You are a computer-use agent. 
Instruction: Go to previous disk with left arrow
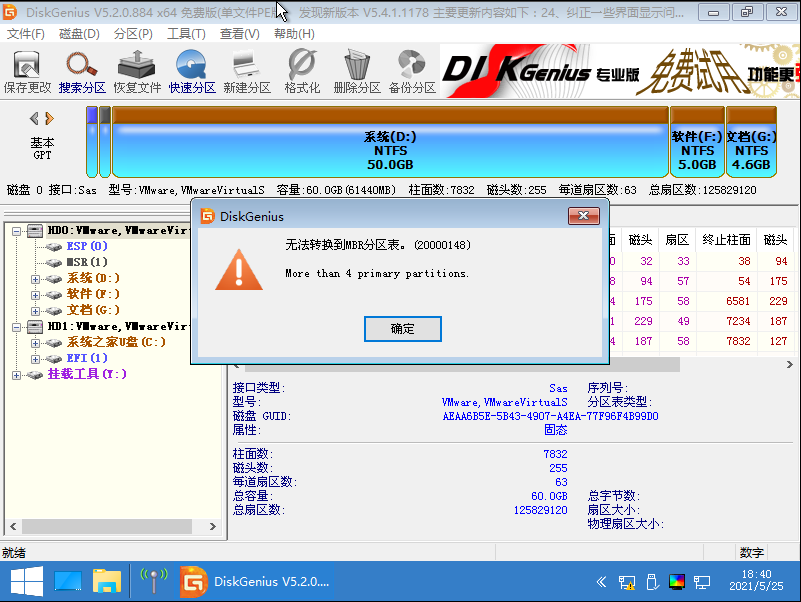(34, 119)
